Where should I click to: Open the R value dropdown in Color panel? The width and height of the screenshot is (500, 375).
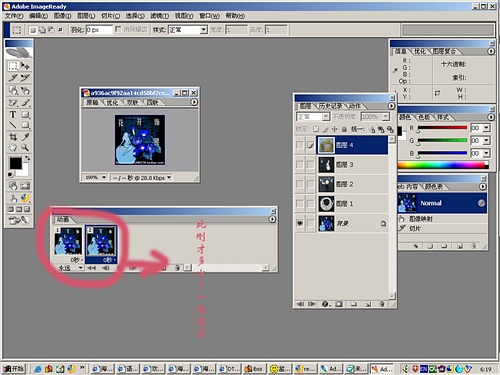(486, 128)
